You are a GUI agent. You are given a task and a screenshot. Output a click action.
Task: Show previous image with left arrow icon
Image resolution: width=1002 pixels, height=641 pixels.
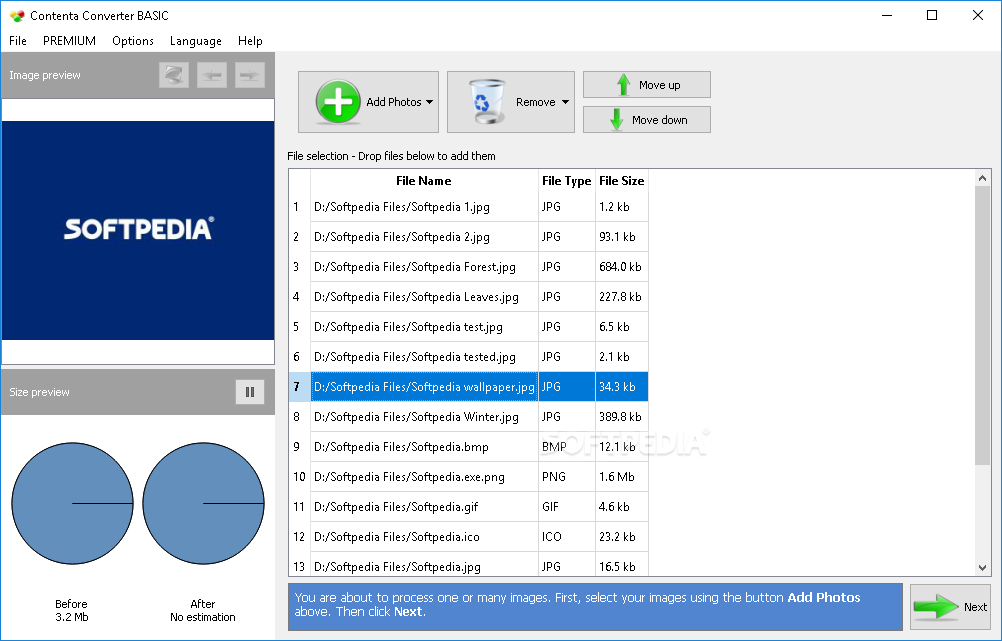(212, 75)
